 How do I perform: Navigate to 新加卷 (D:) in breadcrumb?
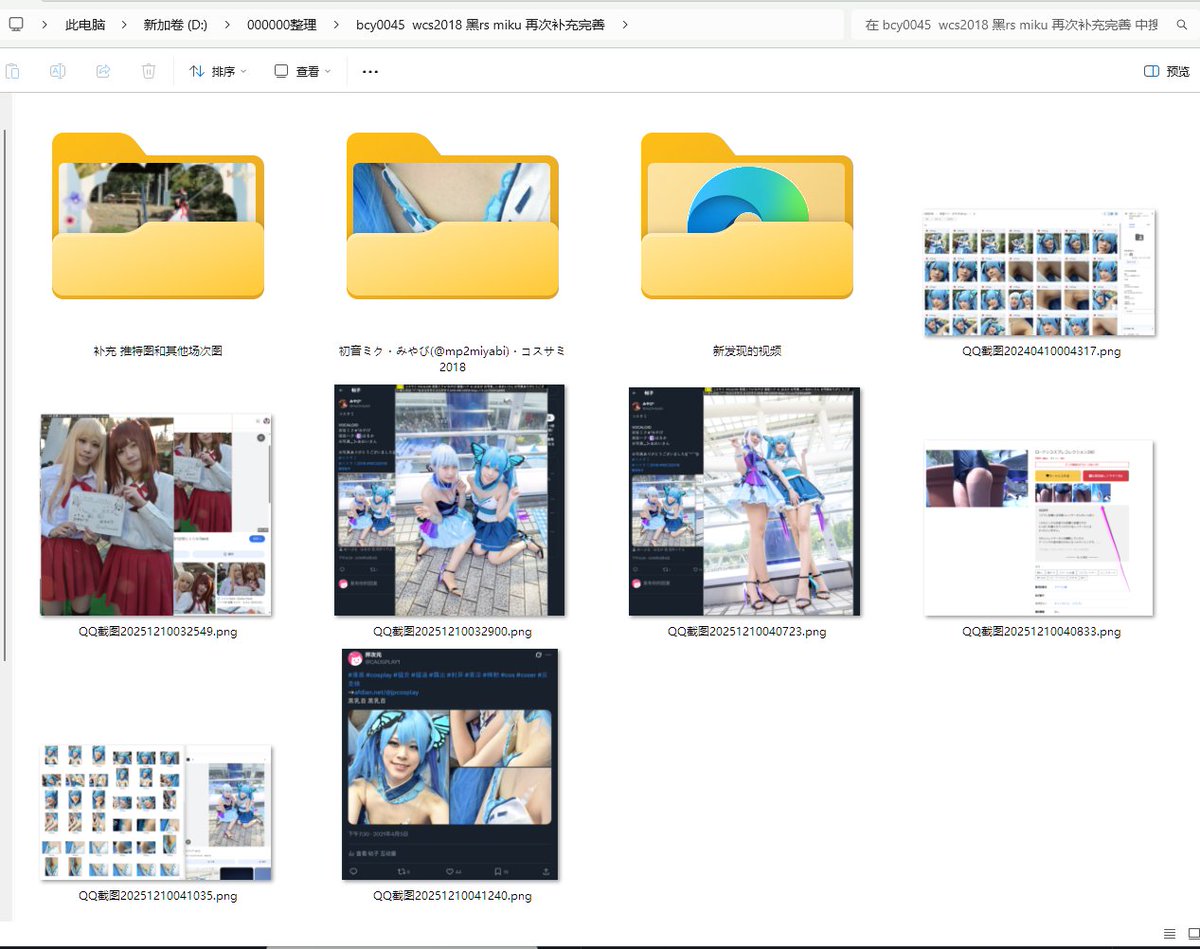[x=176, y=24]
